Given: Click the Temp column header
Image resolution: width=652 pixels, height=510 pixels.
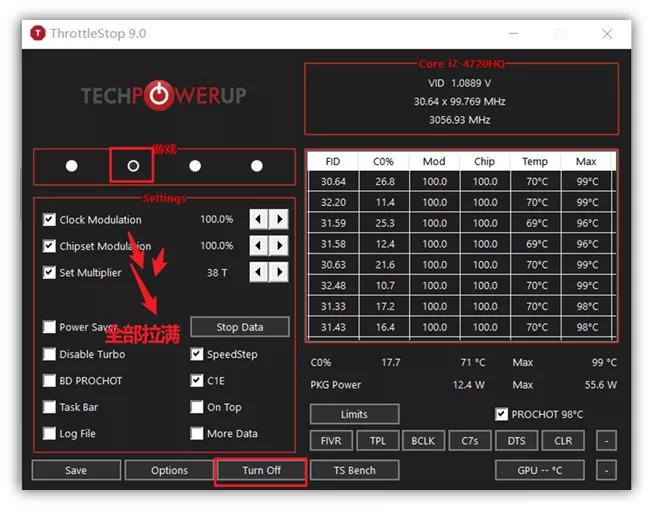Looking at the screenshot, I should 535,161.
